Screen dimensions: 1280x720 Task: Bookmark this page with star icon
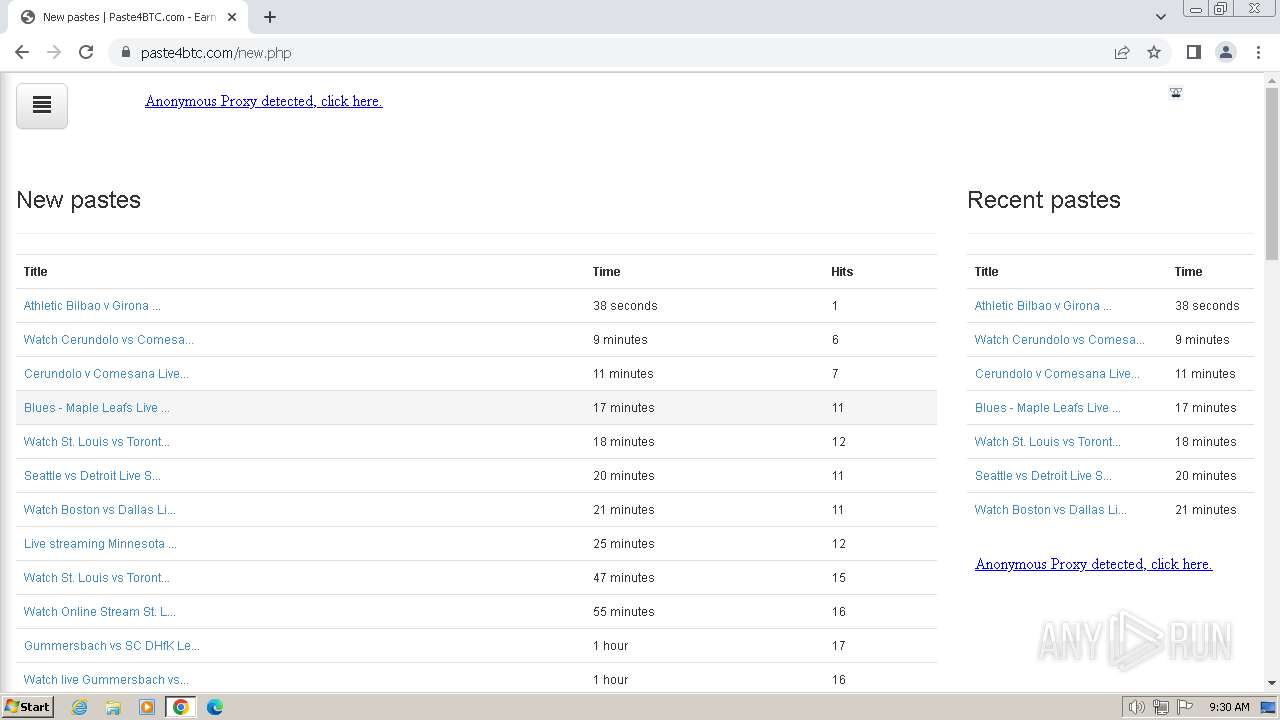point(1154,52)
